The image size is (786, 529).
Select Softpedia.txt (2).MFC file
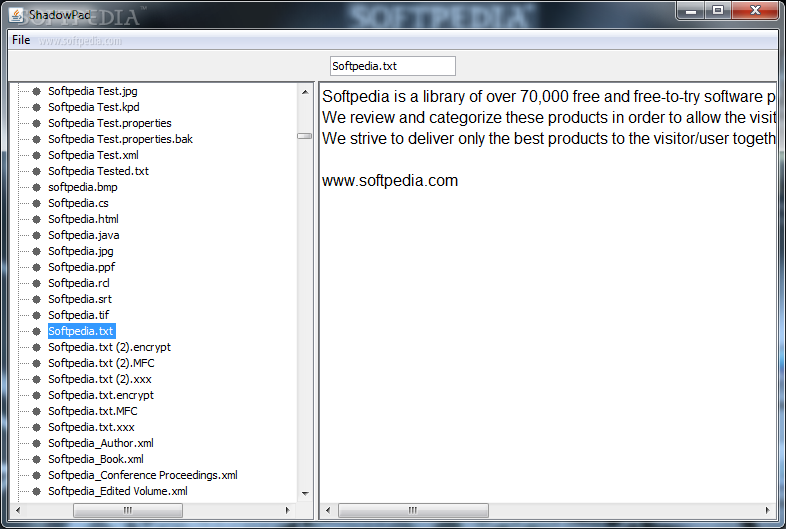101,364
